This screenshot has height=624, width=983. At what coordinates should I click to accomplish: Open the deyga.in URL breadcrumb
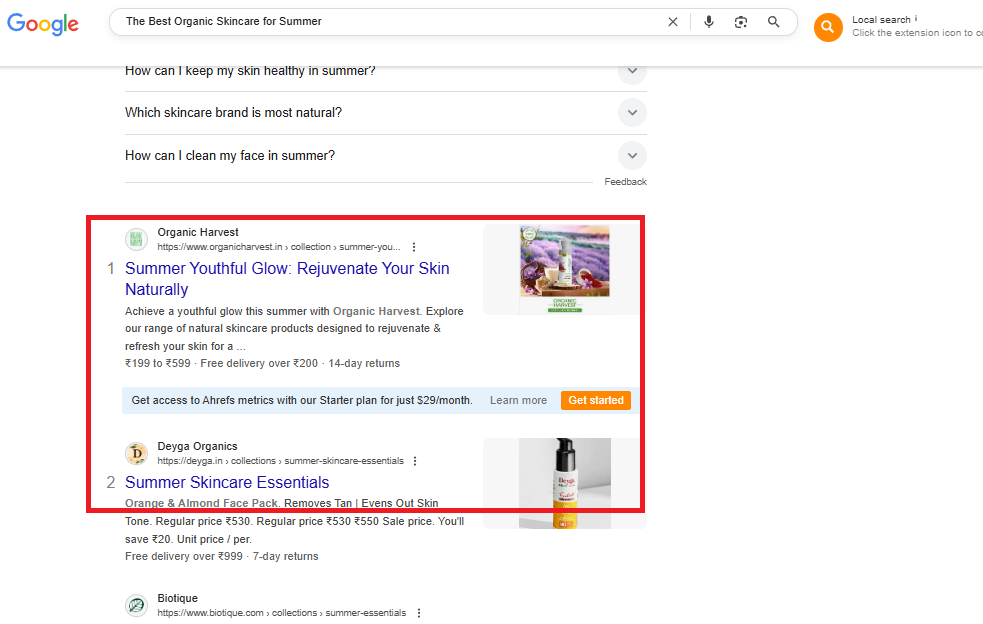pyautogui.click(x=281, y=461)
